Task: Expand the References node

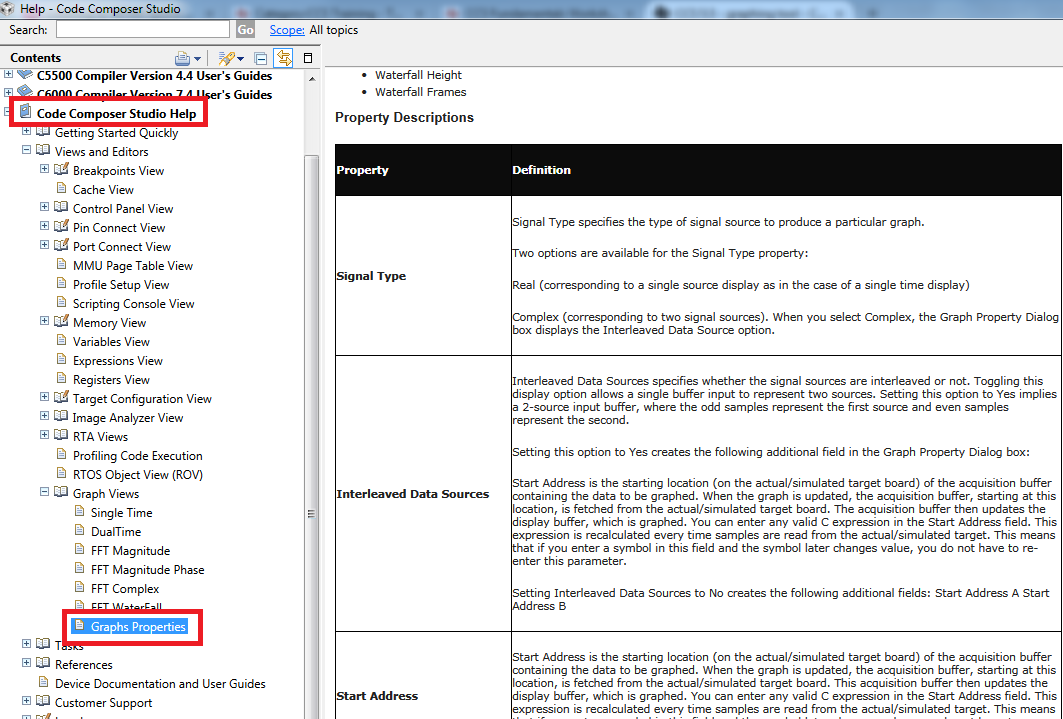Action: pyautogui.click(x=26, y=662)
